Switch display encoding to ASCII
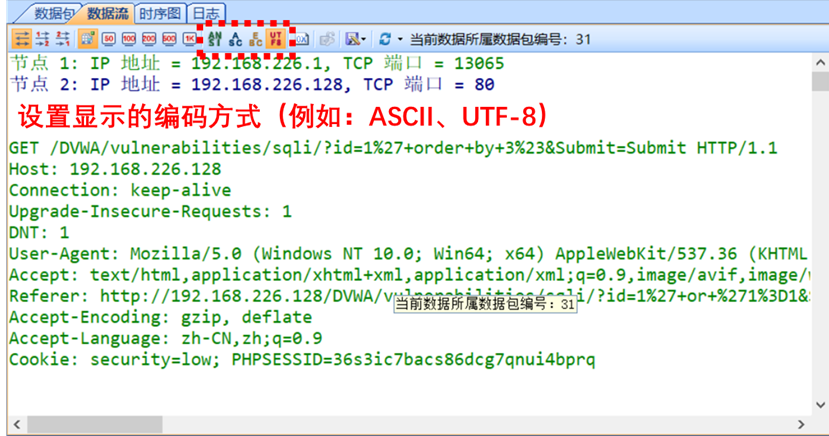The image size is (829, 436). coord(235,39)
